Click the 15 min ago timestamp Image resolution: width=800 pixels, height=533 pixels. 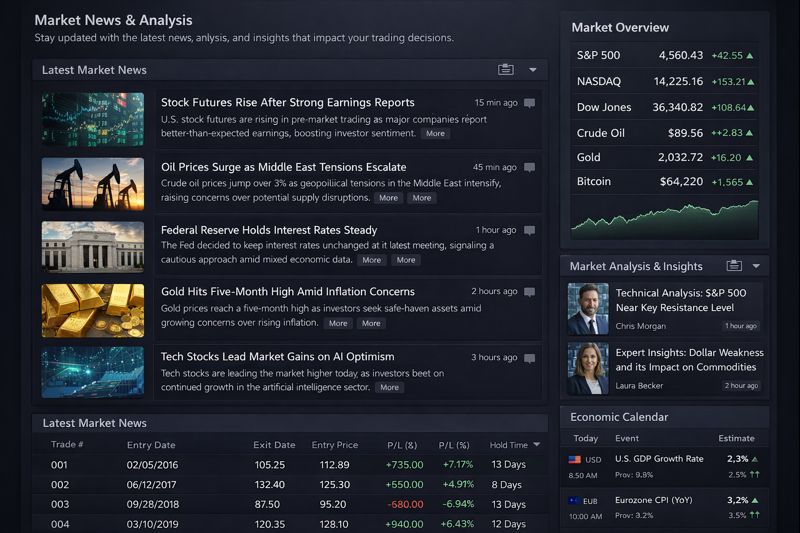pos(496,103)
